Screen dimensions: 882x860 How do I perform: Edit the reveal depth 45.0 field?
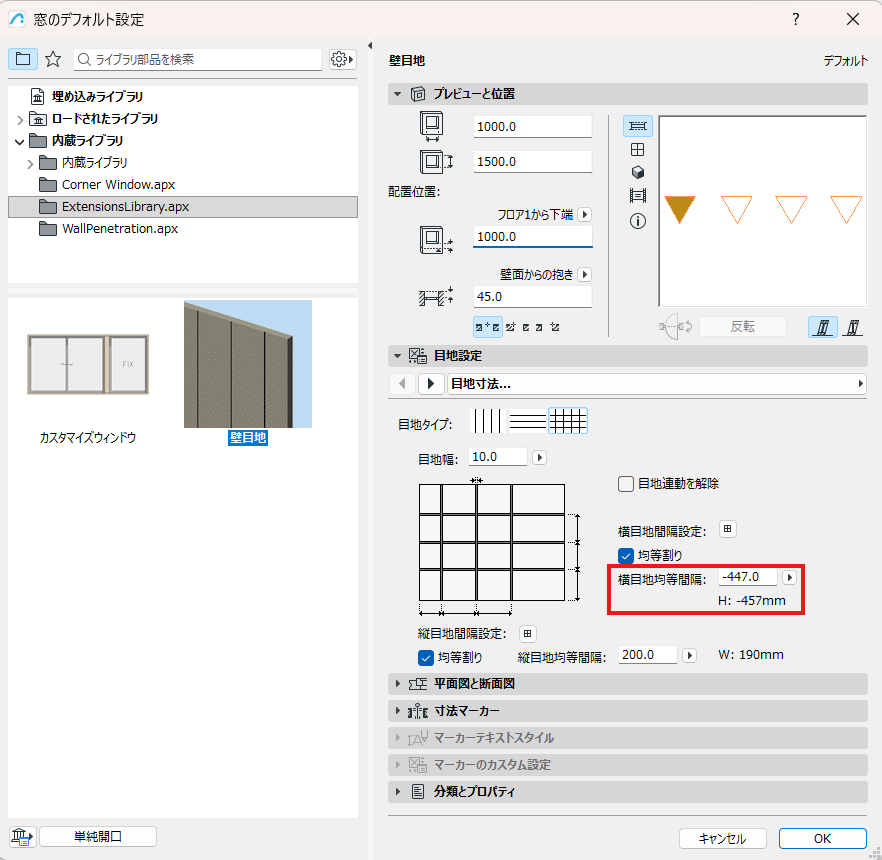533,296
